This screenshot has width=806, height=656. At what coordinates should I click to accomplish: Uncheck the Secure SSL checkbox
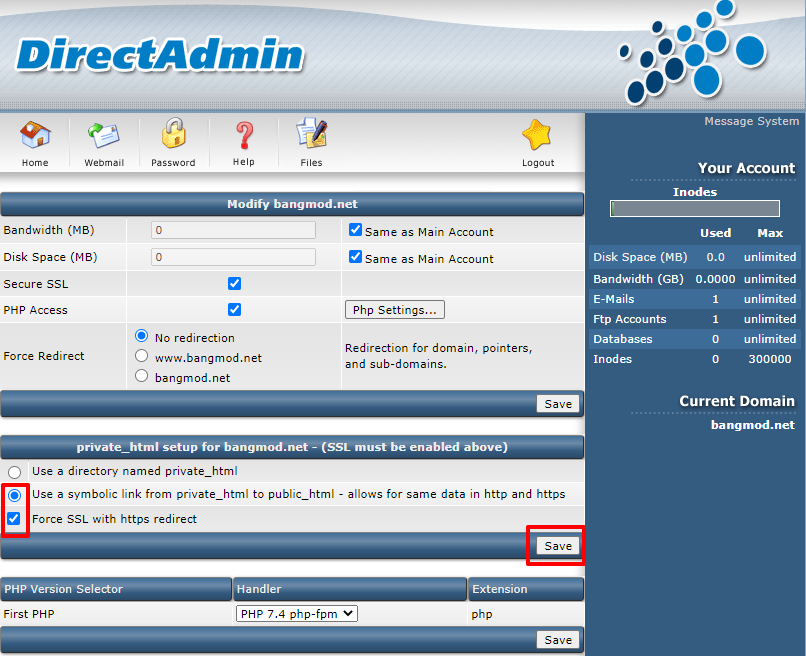tap(234, 283)
